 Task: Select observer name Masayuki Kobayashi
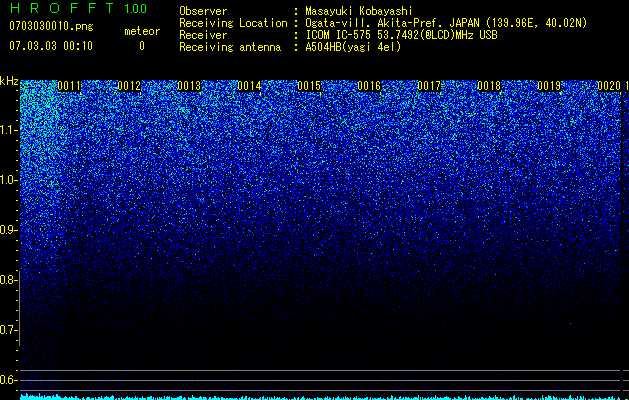(359, 11)
